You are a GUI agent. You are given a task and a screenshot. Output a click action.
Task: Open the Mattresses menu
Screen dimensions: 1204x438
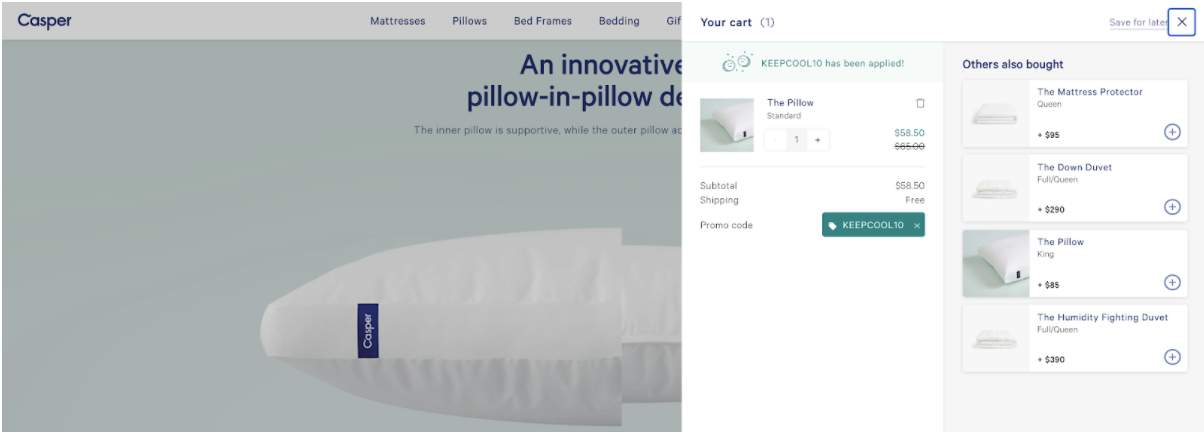pyautogui.click(x=397, y=21)
